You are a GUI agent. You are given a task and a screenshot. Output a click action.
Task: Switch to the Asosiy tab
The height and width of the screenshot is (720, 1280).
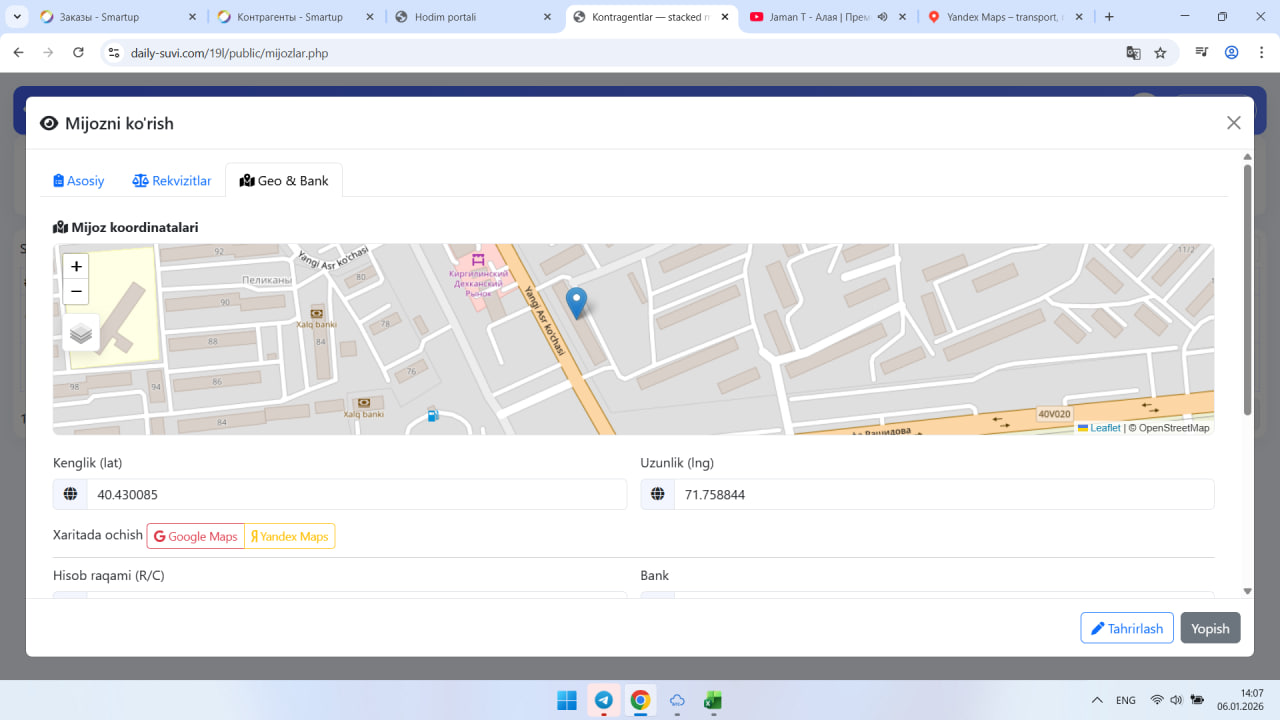79,181
